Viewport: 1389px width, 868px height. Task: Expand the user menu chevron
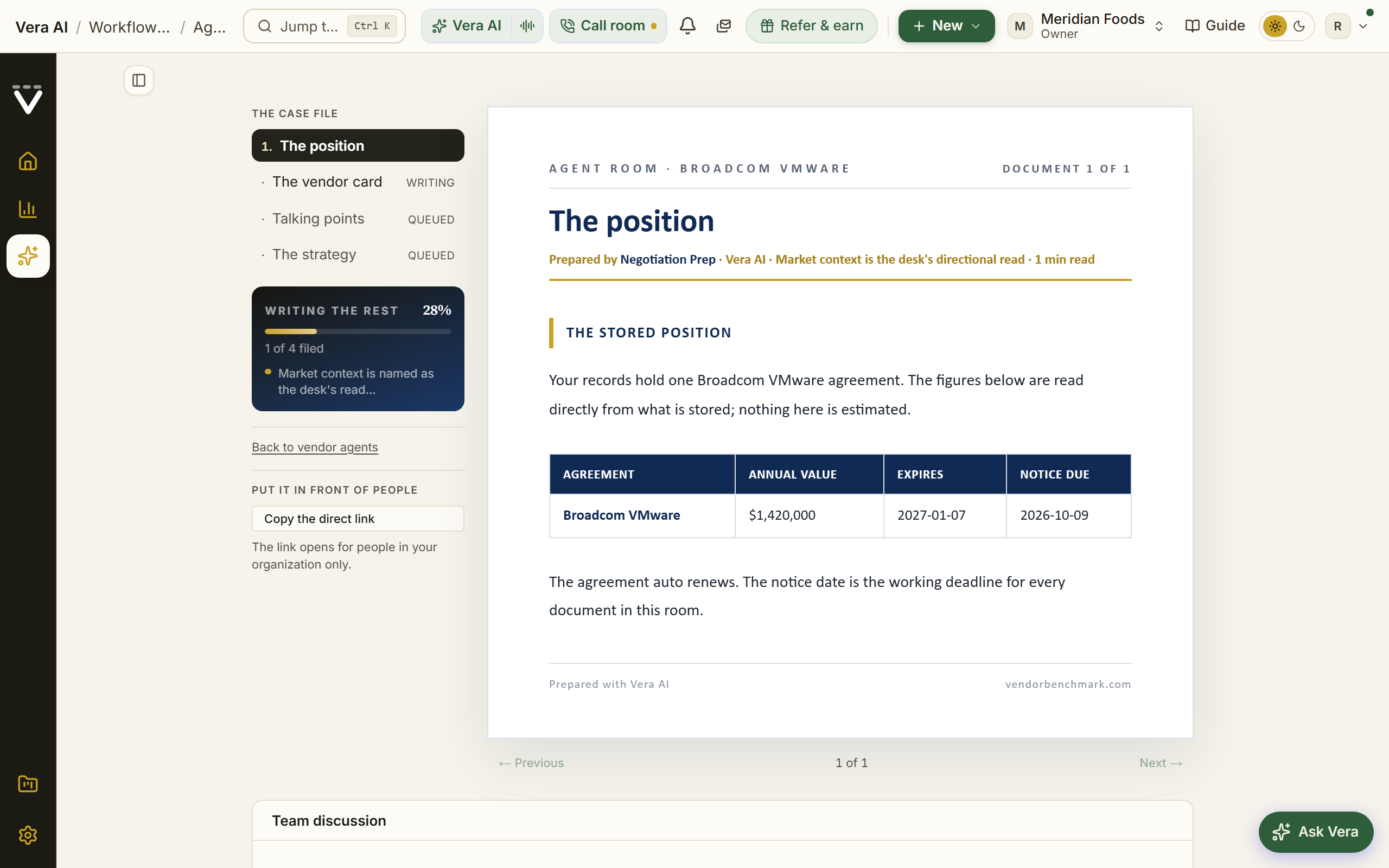tap(1363, 26)
